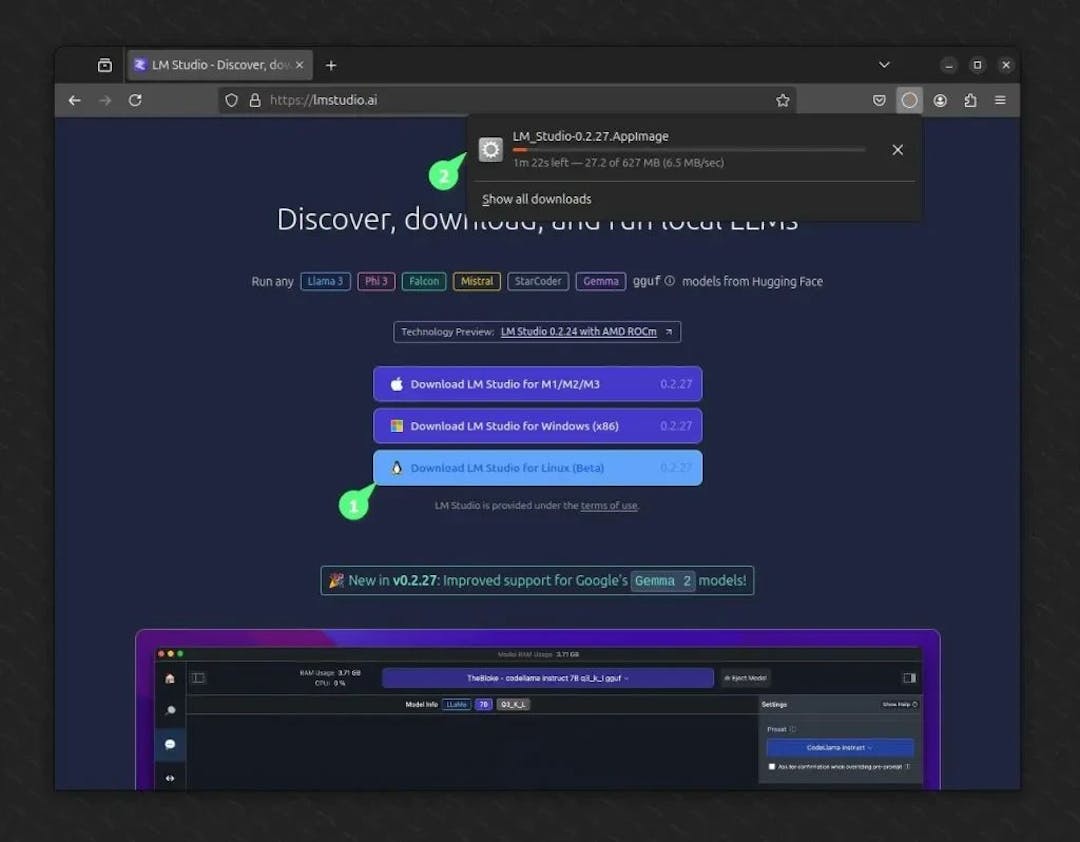Open the Pocket save icon
Screen dimensions: 1080x842
tap(879, 100)
